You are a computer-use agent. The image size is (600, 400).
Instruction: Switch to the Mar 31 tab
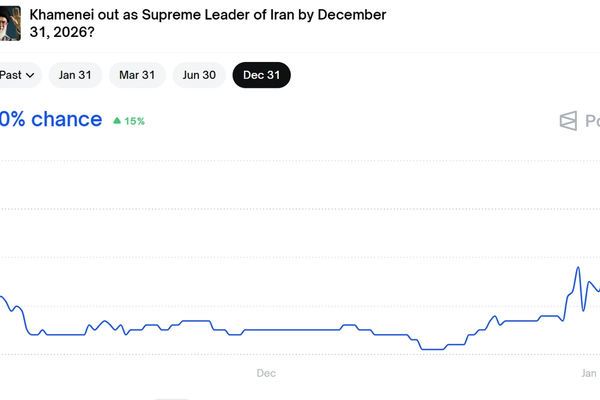[x=137, y=74]
